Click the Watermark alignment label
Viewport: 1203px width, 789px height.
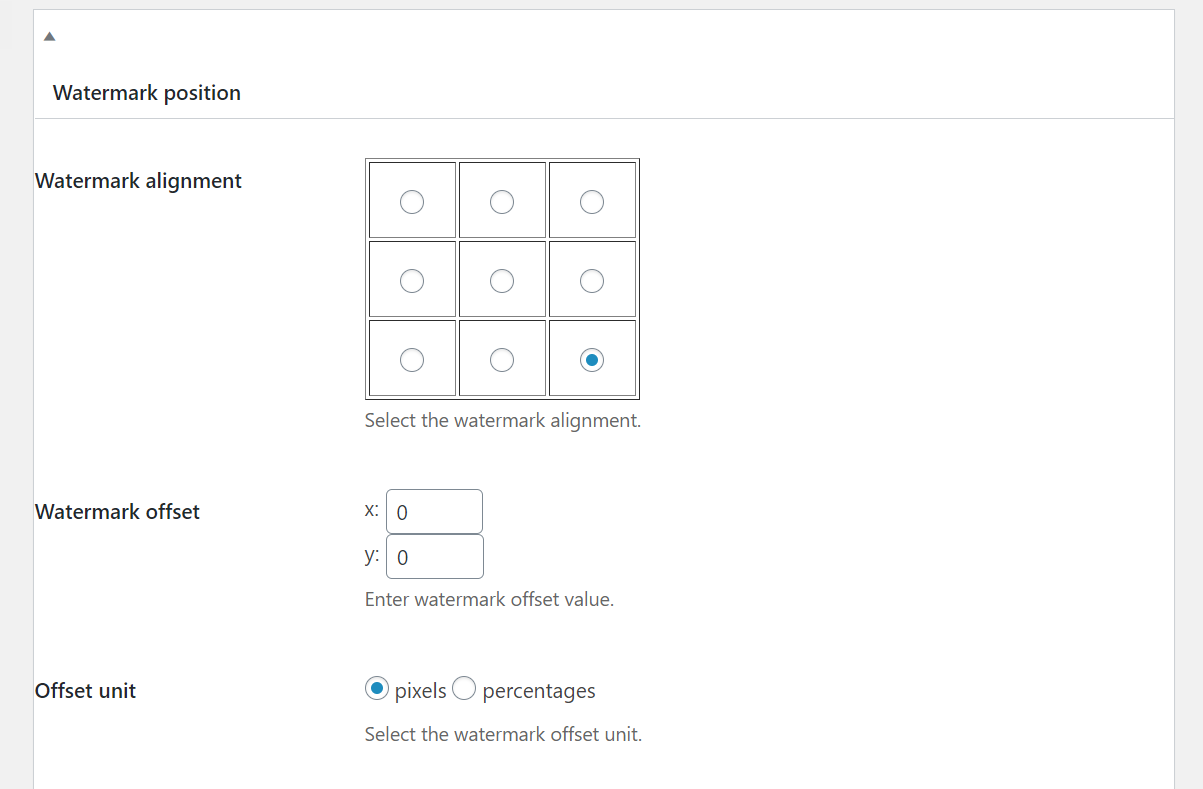[138, 181]
